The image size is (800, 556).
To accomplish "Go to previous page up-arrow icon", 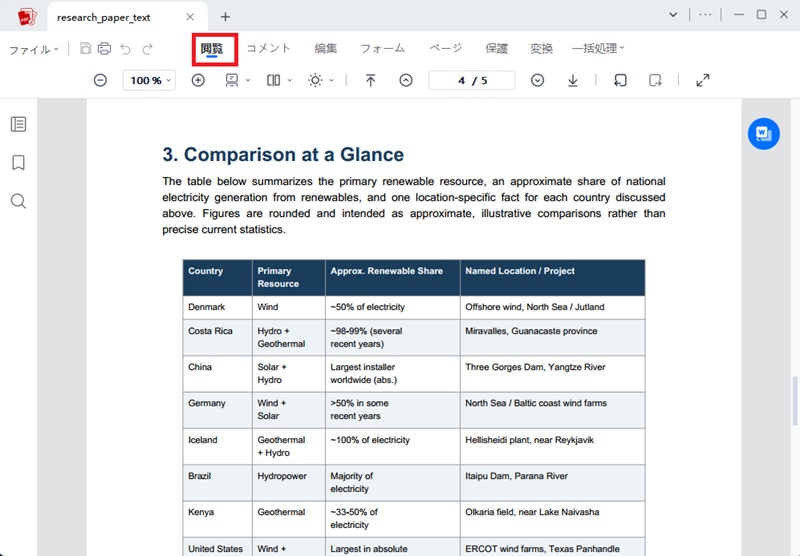I will [406, 80].
